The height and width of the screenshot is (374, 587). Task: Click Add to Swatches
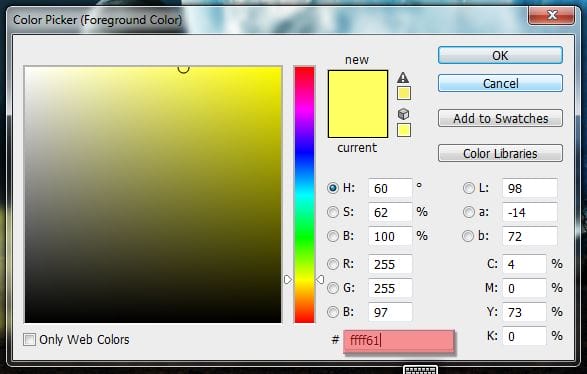click(500, 118)
